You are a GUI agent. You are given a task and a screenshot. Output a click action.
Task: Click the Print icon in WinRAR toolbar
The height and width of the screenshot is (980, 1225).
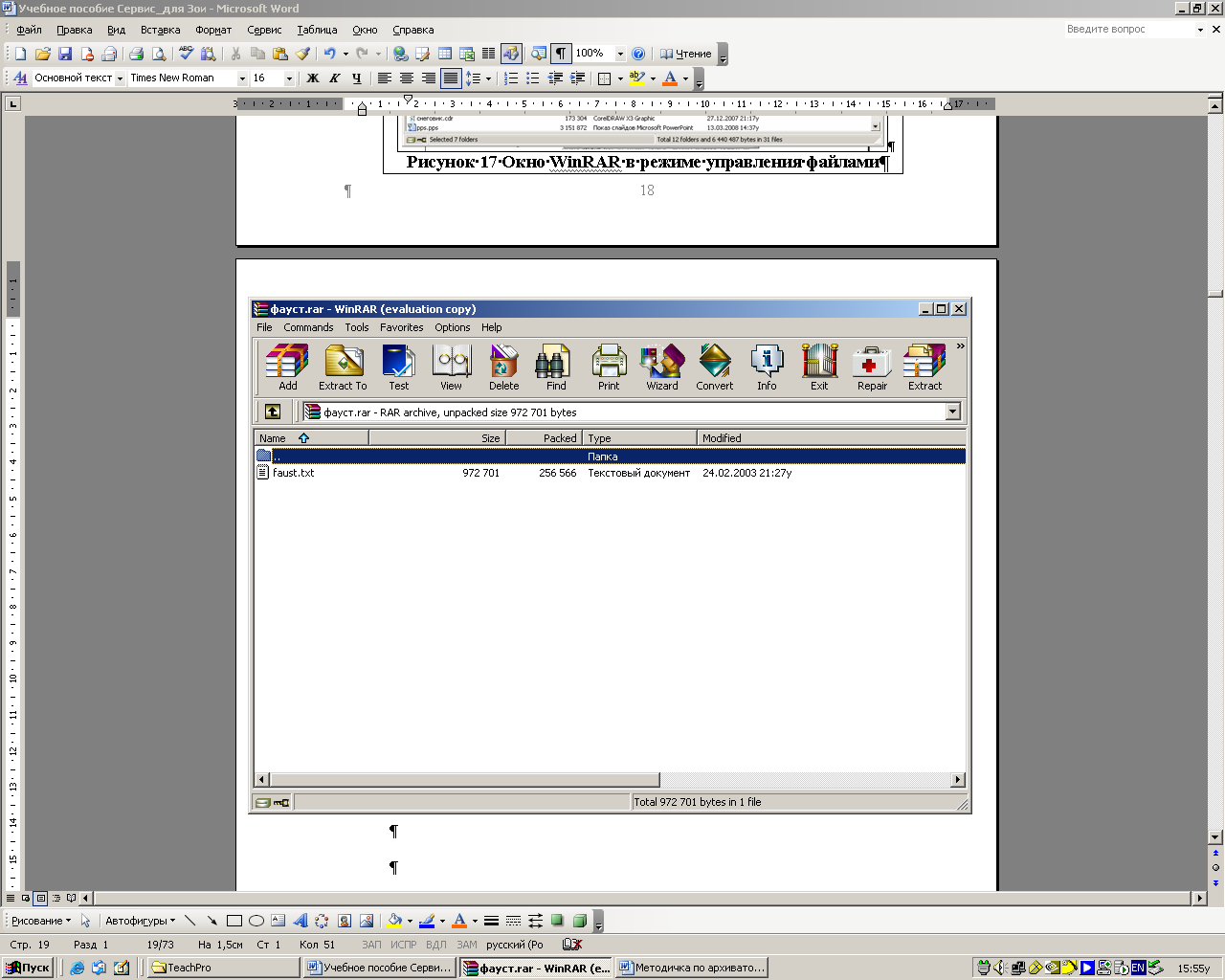(x=609, y=367)
